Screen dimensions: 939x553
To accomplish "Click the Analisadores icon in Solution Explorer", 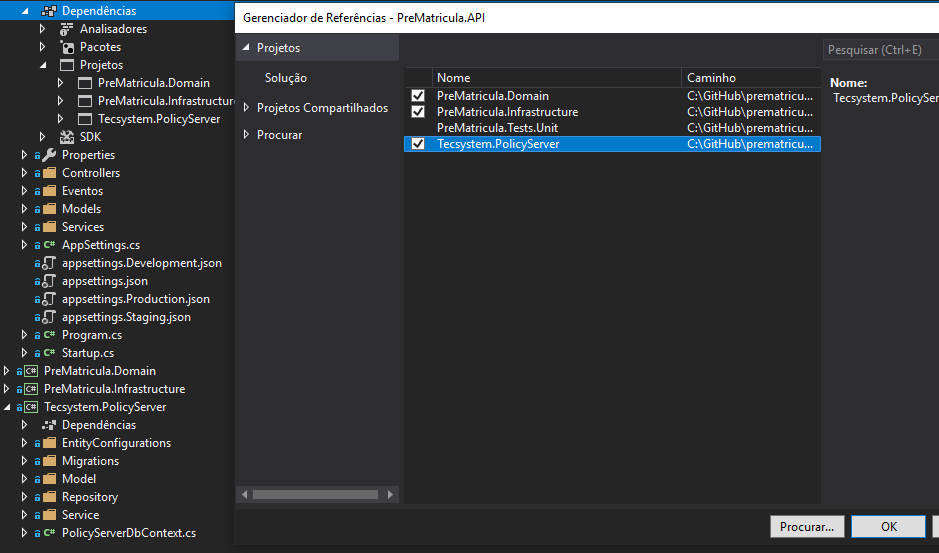I will (67, 29).
